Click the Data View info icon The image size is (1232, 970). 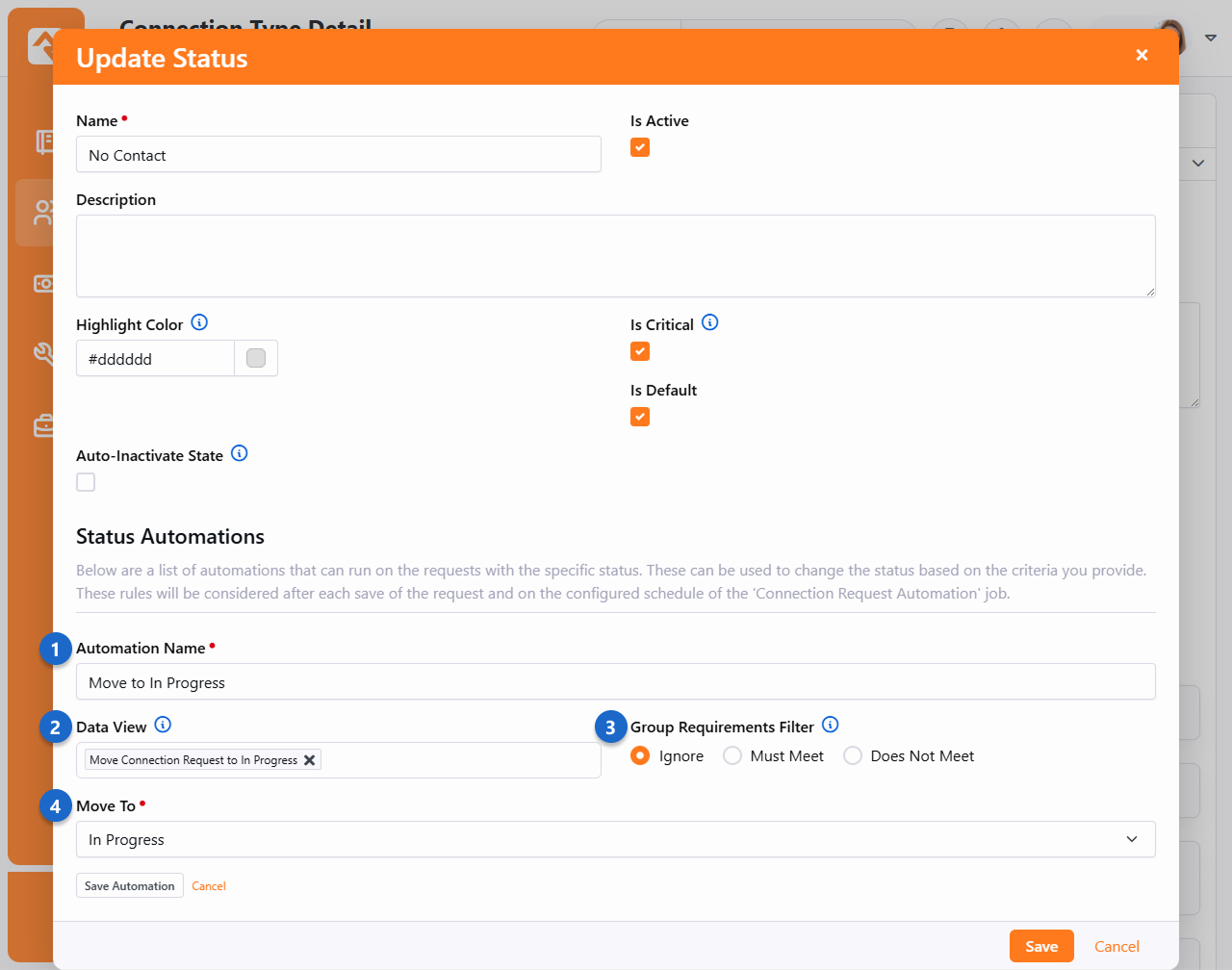tap(163, 726)
